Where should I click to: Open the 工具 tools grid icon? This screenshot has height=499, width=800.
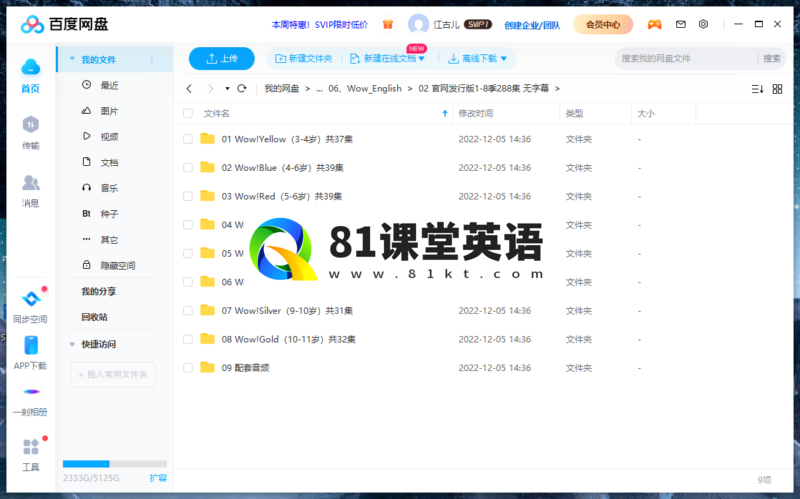click(31, 447)
